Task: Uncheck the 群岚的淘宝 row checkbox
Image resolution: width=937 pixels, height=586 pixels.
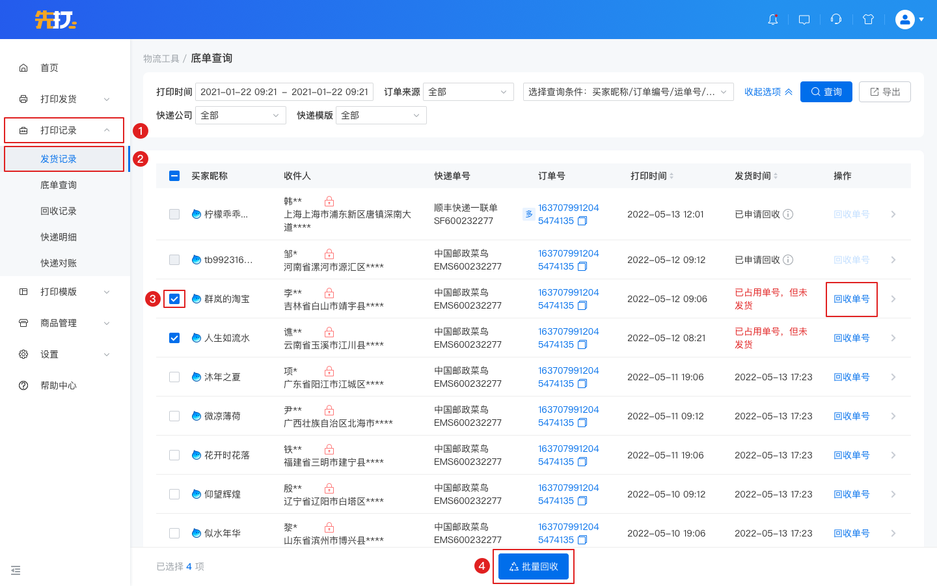Action: tap(174, 299)
